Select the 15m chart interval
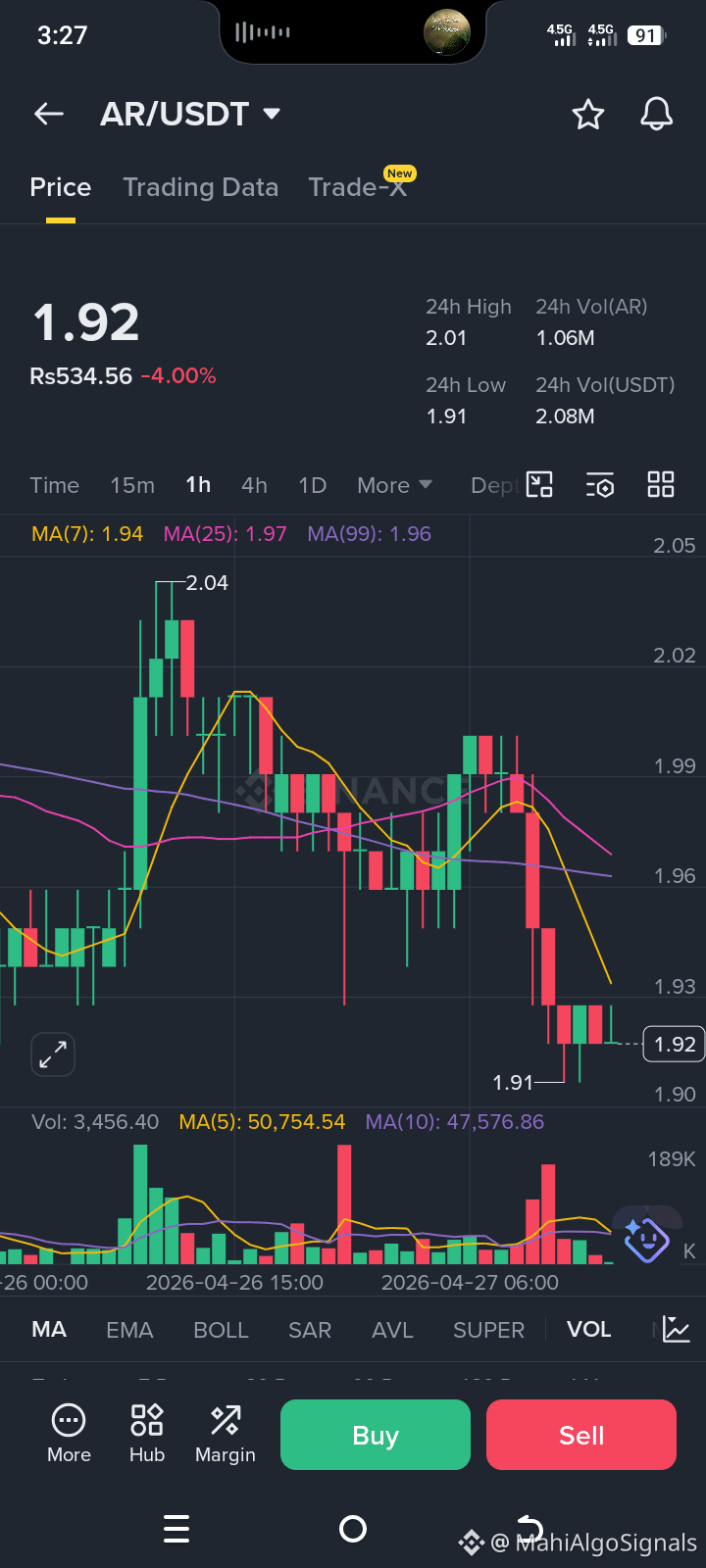 click(x=132, y=485)
